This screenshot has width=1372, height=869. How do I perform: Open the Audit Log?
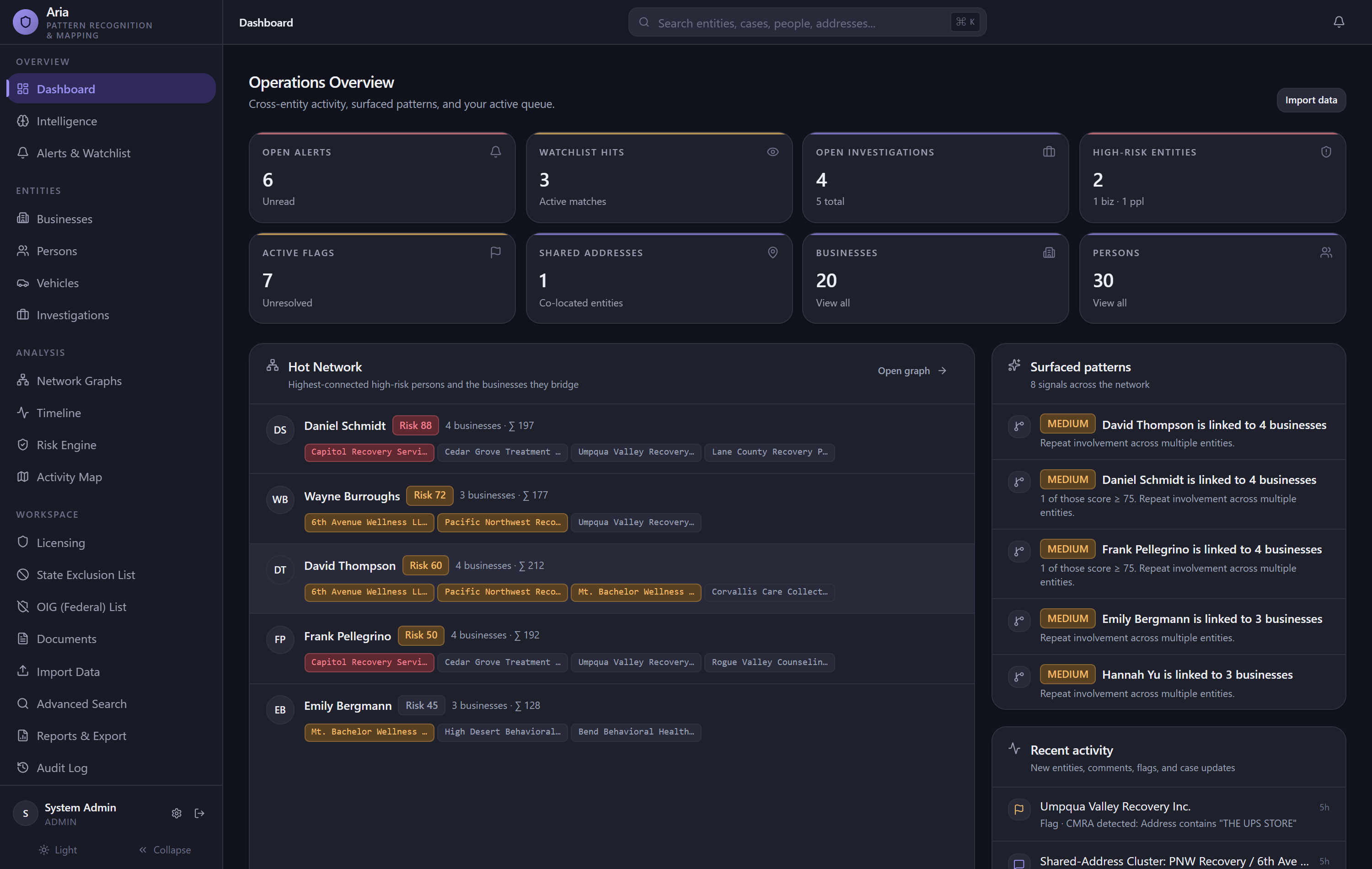111,767
